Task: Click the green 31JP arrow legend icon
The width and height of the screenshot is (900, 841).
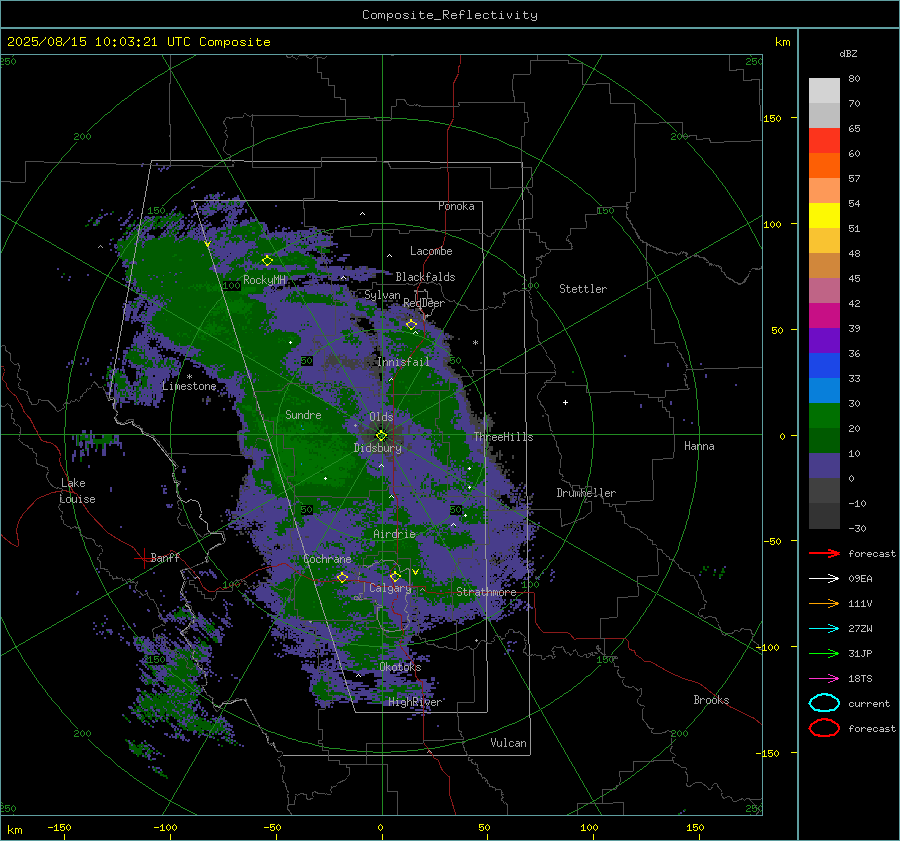Action: coord(824,653)
